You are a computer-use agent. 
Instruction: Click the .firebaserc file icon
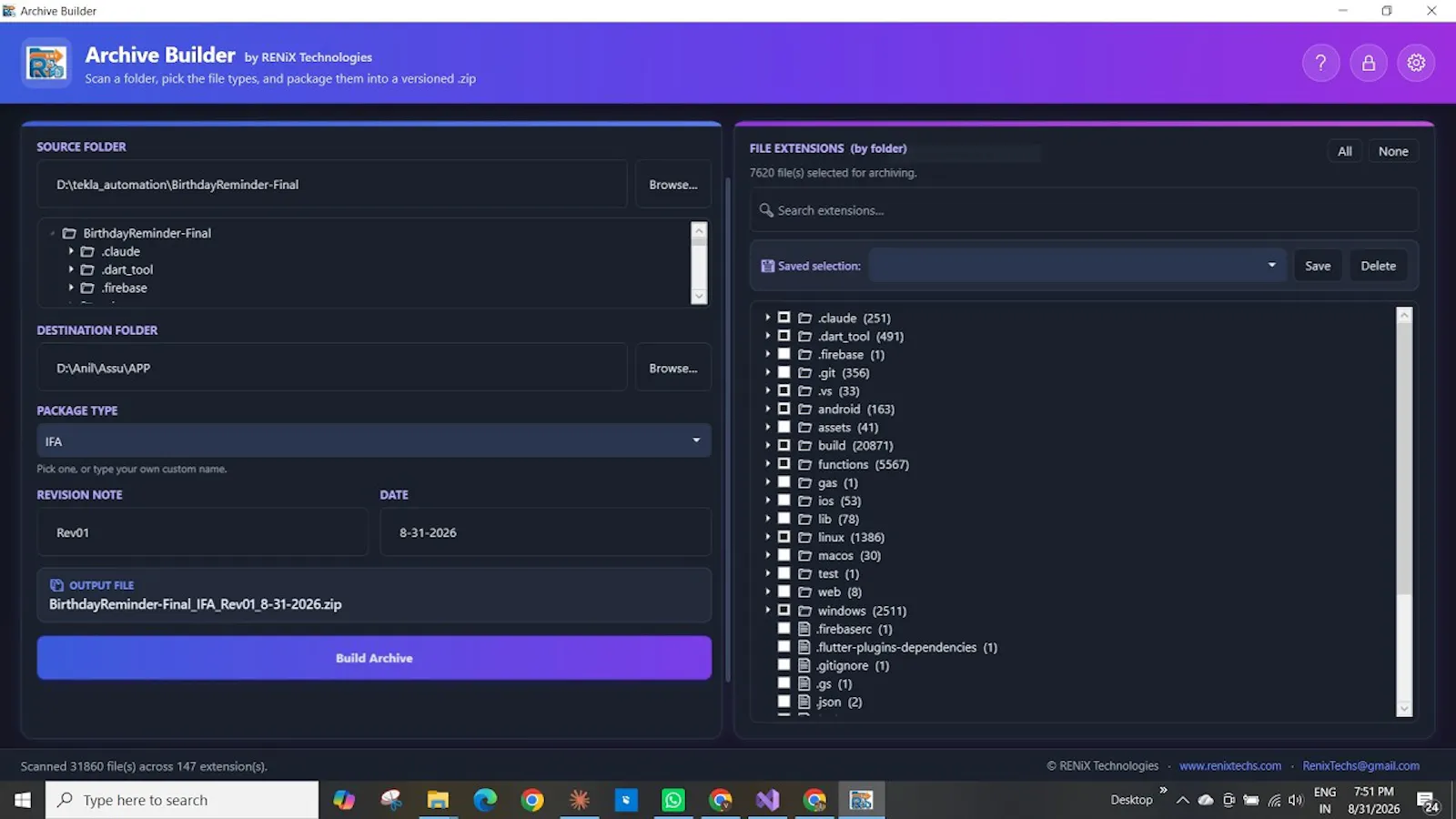tap(804, 629)
